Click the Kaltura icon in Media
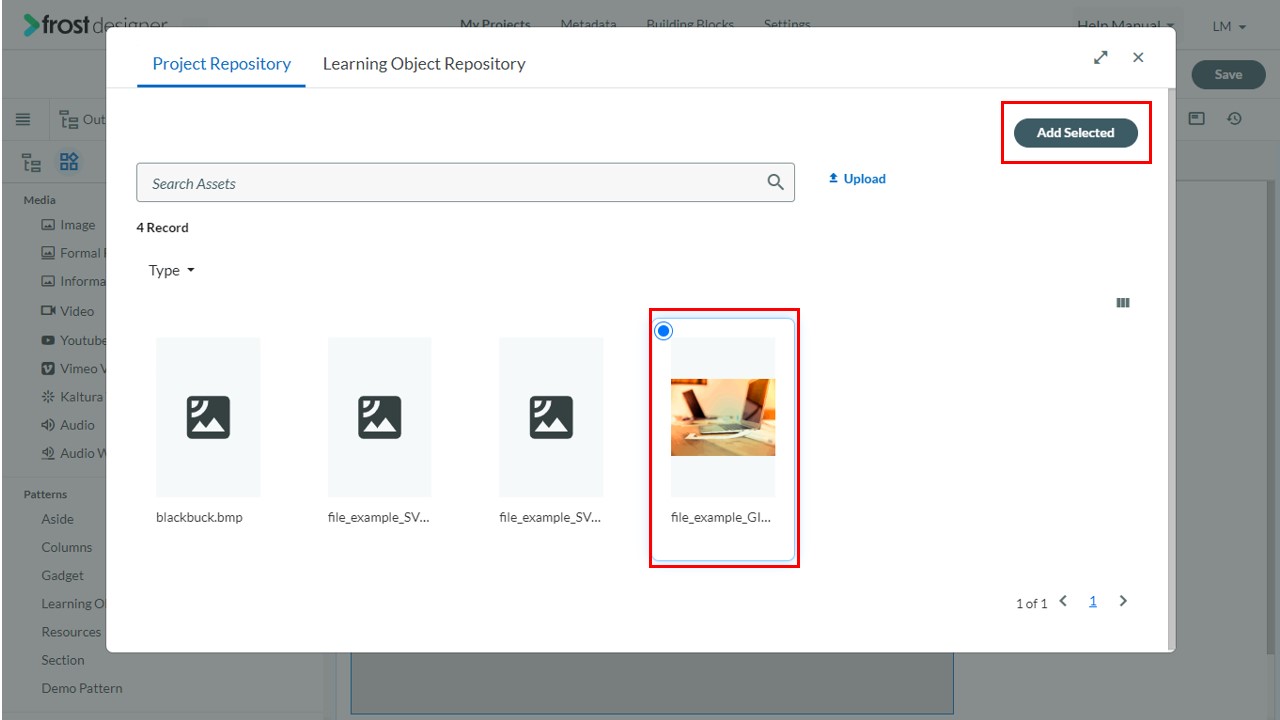This screenshot has height=720, width=1280. (x=48, y=397)
